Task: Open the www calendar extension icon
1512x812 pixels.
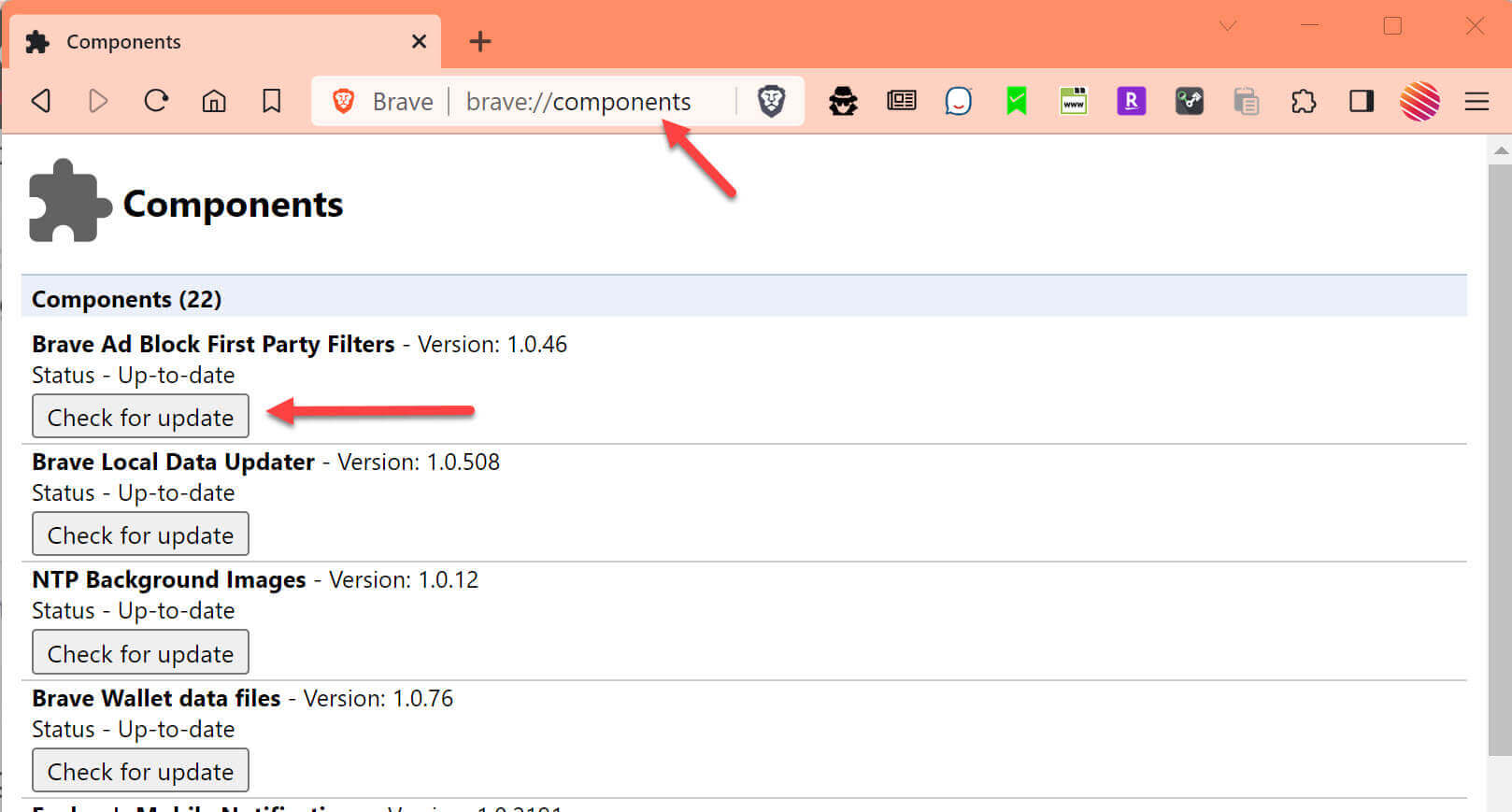Action: click(x=1074, y=101)
